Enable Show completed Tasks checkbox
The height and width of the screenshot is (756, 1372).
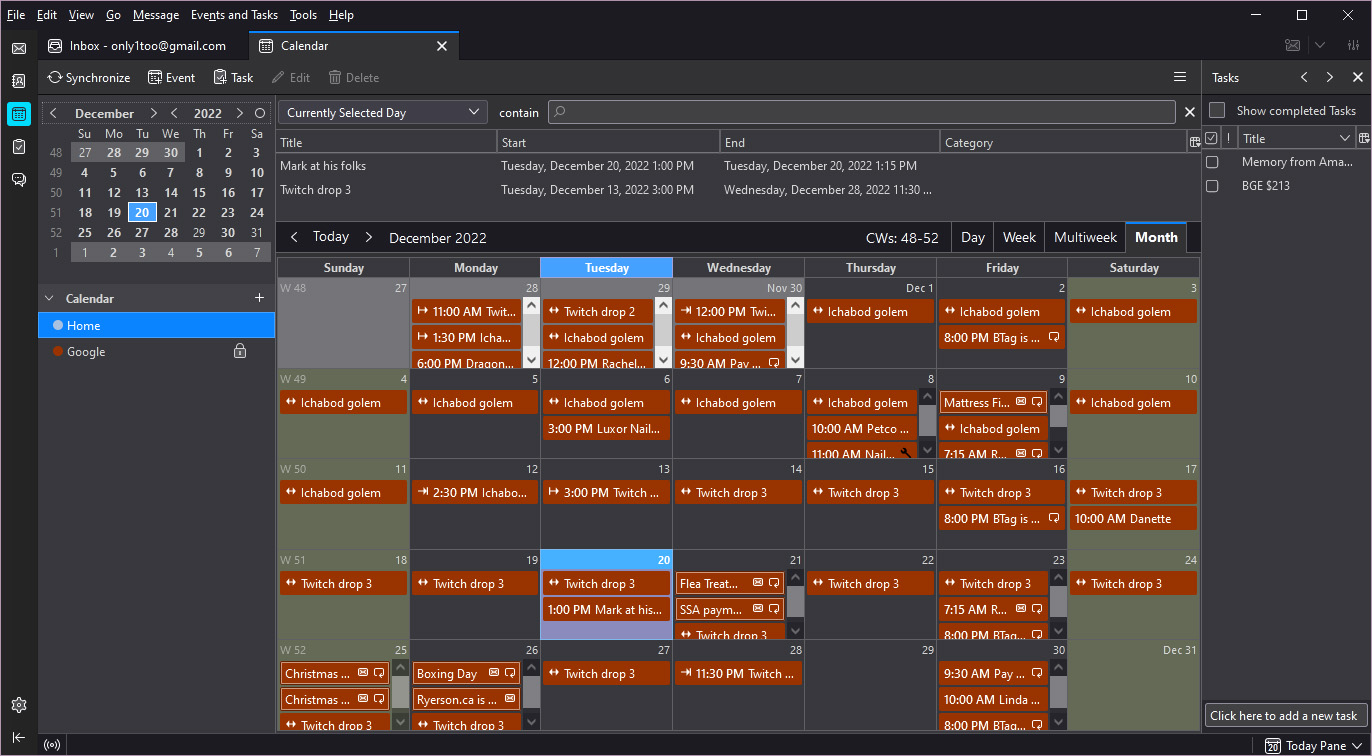(x=1217, y=110)
